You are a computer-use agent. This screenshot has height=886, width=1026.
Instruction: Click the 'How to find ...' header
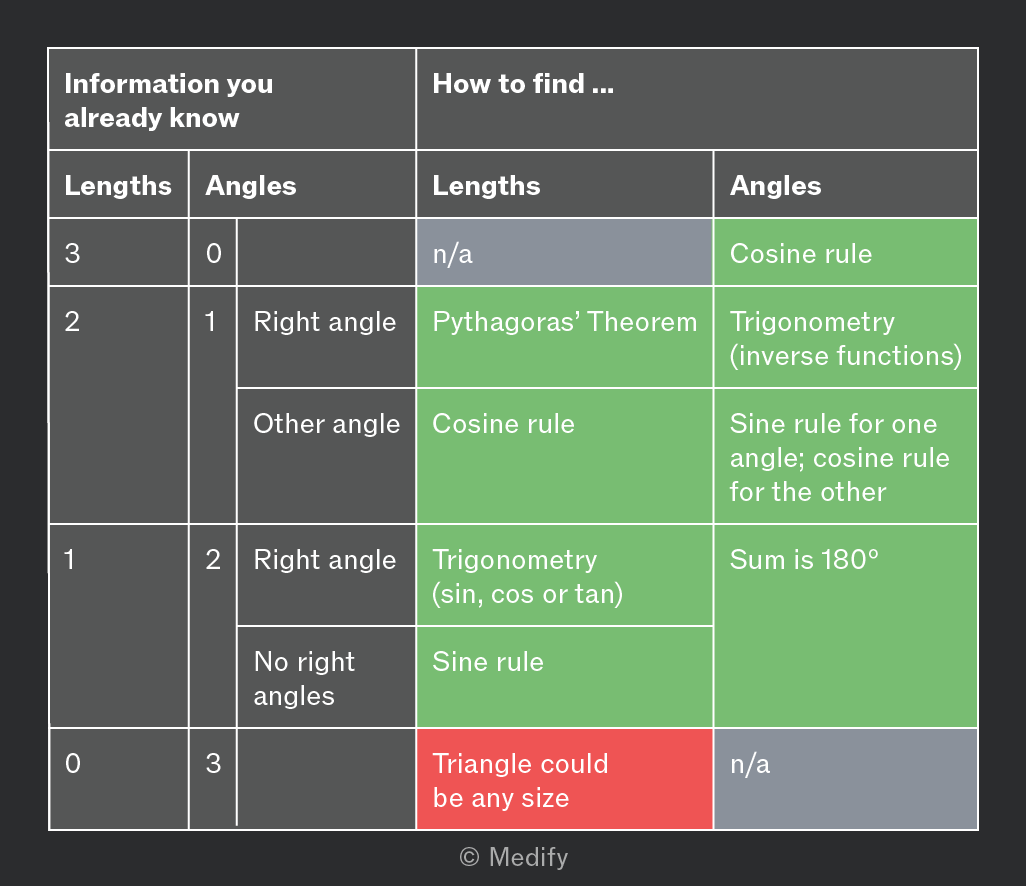(x=697, y=99)
